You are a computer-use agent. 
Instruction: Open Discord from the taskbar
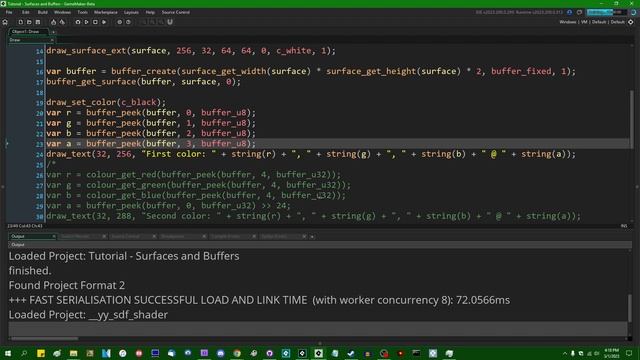coord(220,353)
